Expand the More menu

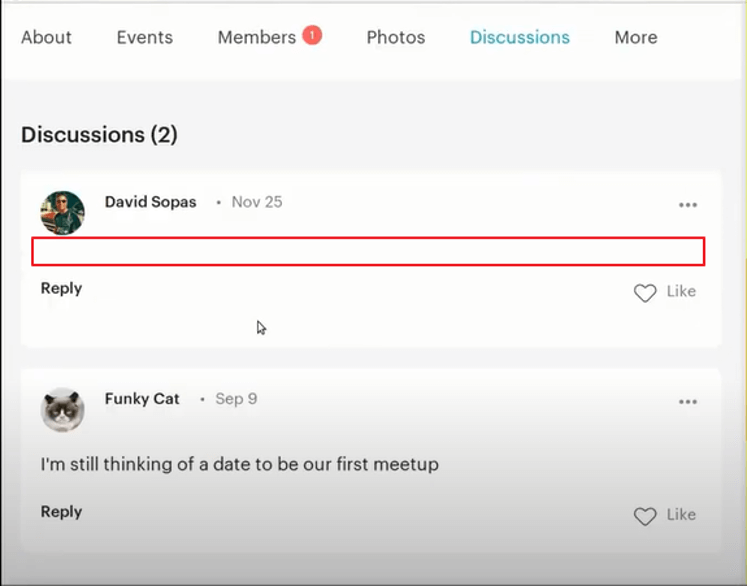(636, 38)
